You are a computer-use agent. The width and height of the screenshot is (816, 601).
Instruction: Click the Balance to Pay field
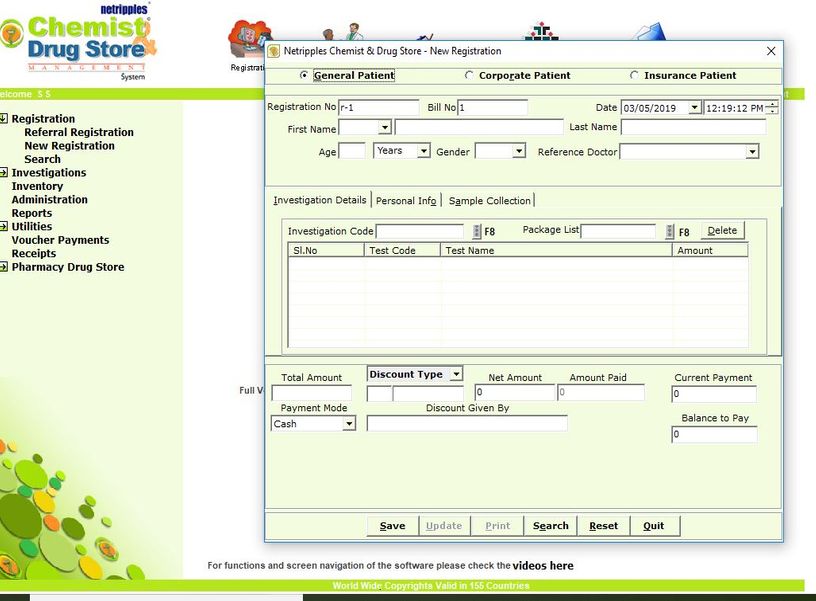(x=714, y=434)
